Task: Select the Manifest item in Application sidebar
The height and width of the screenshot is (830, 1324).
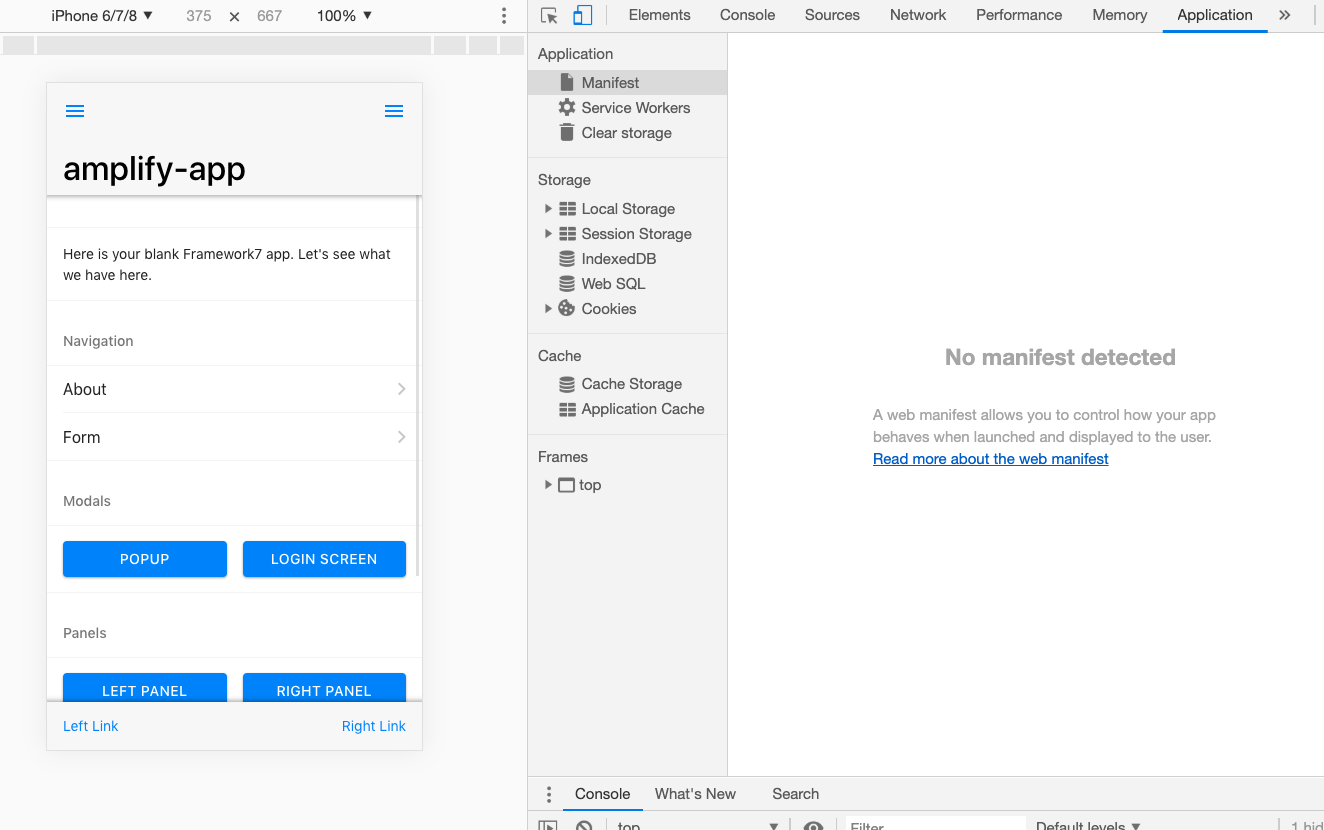Action: [628, 83]
